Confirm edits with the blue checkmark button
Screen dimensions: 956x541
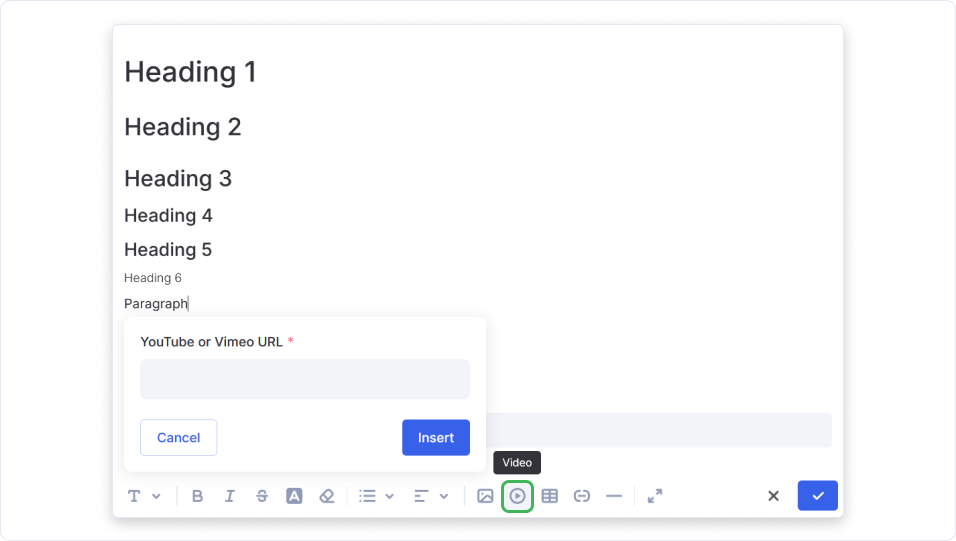[817, 496]
